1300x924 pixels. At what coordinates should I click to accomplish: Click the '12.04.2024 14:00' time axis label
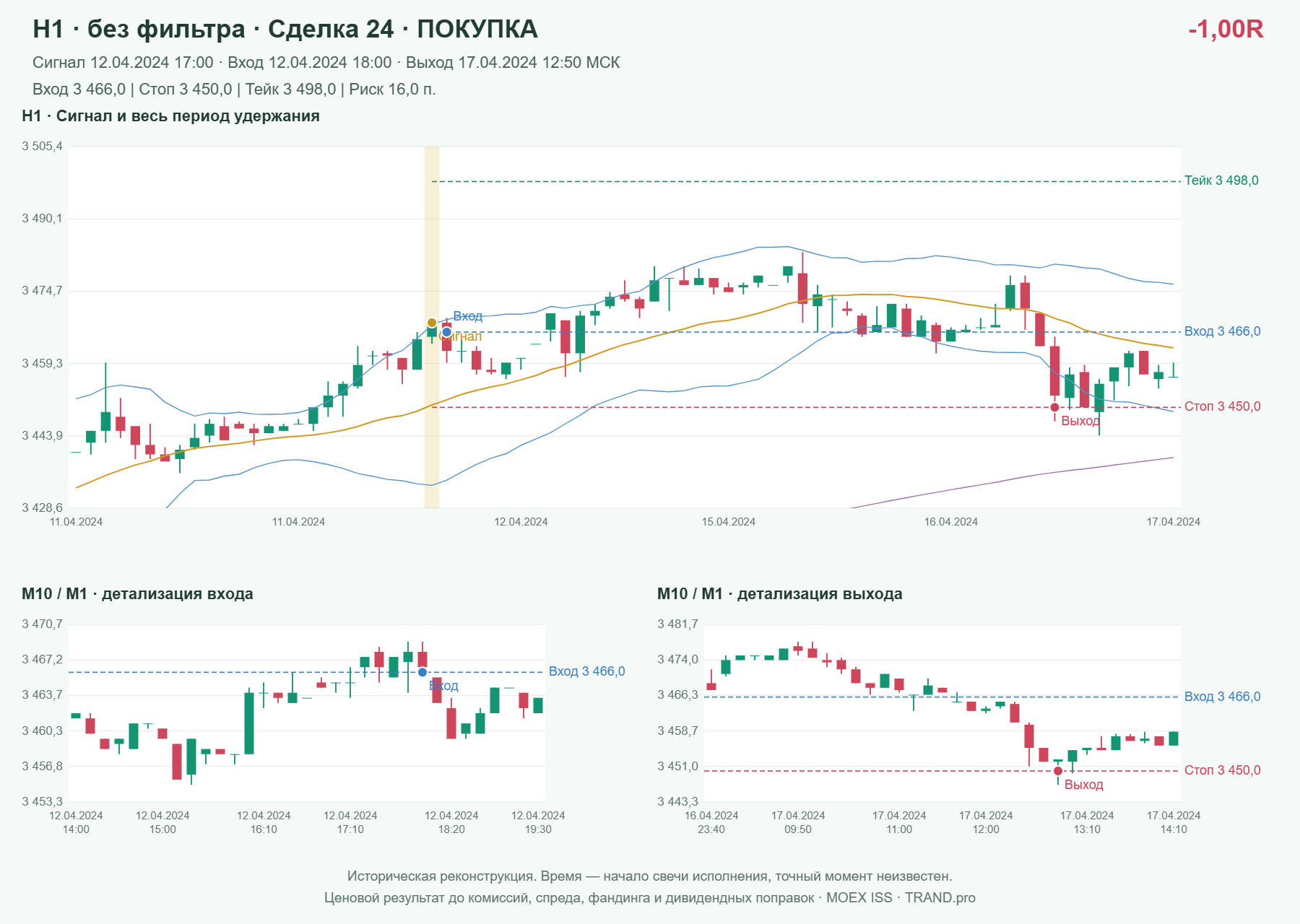click(x=76, y=822)
